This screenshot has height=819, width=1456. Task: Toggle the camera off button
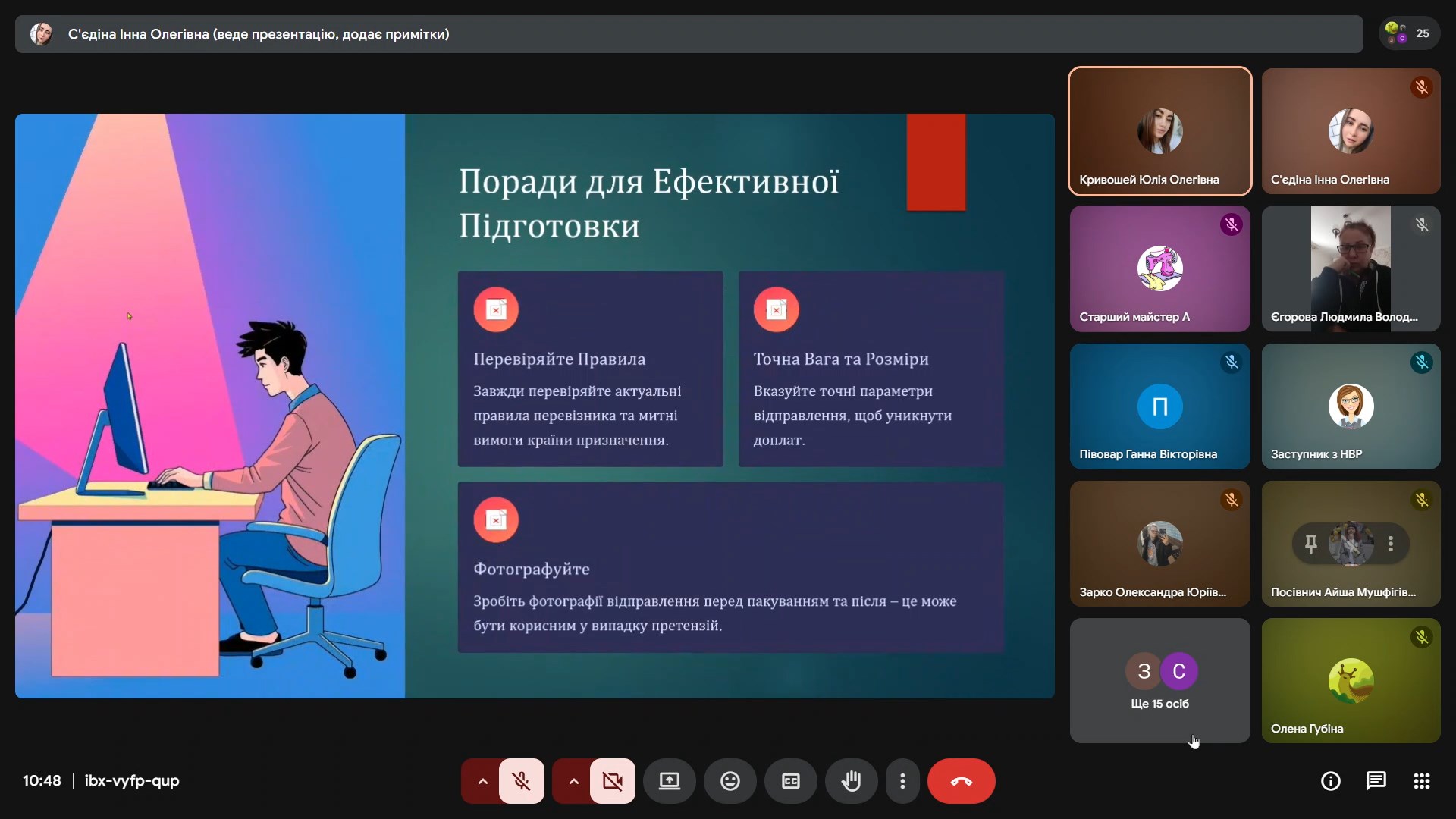[612, 781]
